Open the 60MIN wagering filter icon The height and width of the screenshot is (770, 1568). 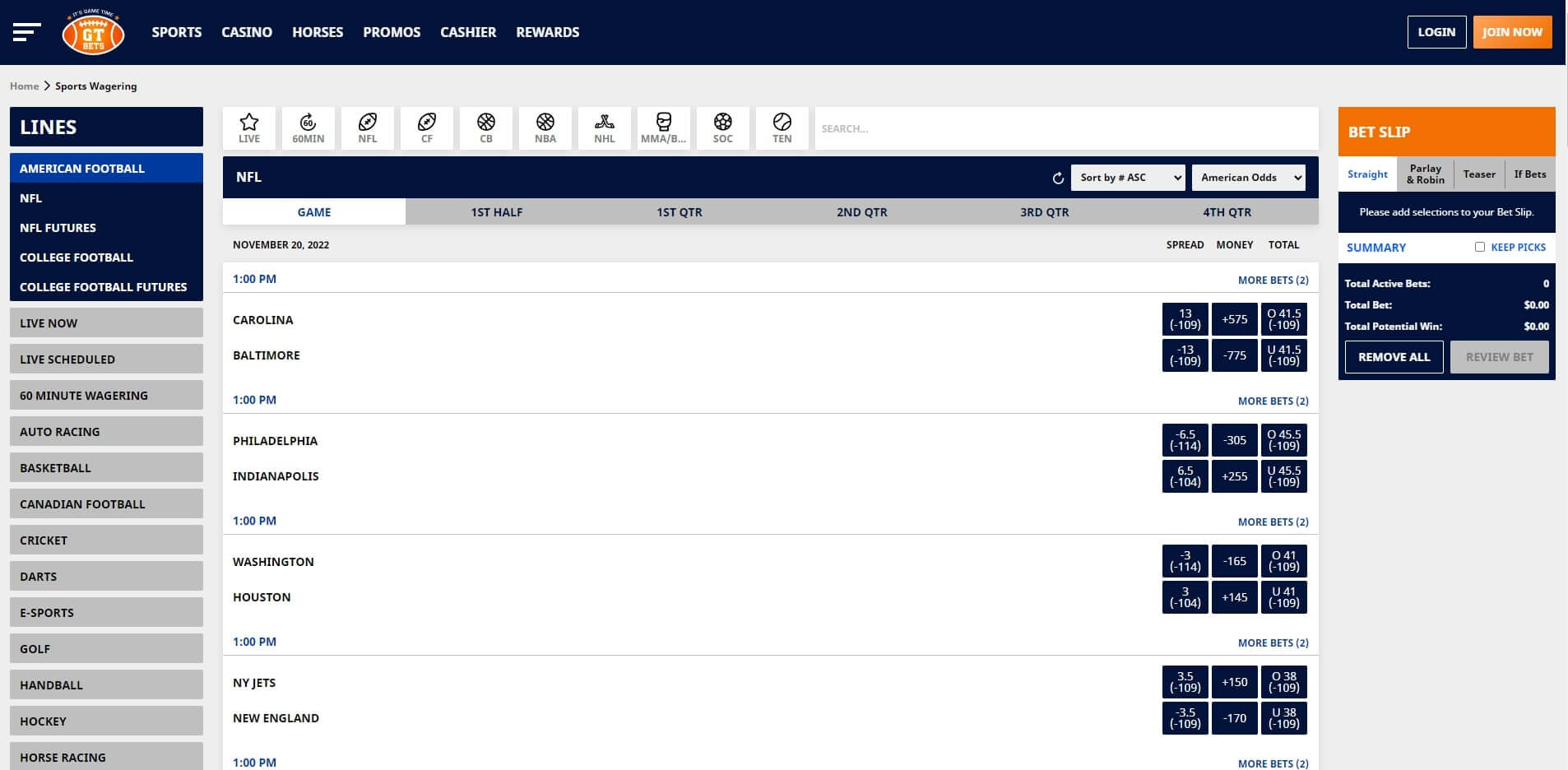(x=308, y=128)
